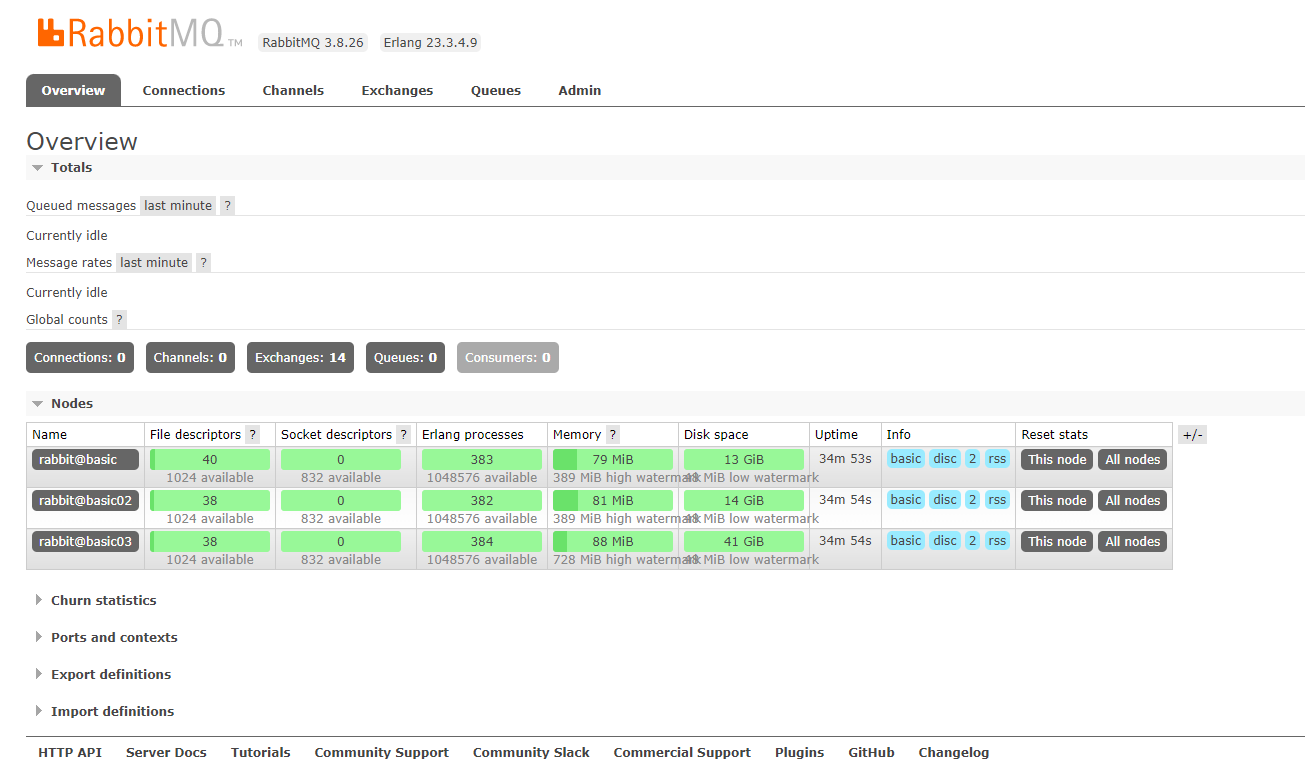
Task: Click the help icon beside Global counts
Action: [x=119, y=319]
